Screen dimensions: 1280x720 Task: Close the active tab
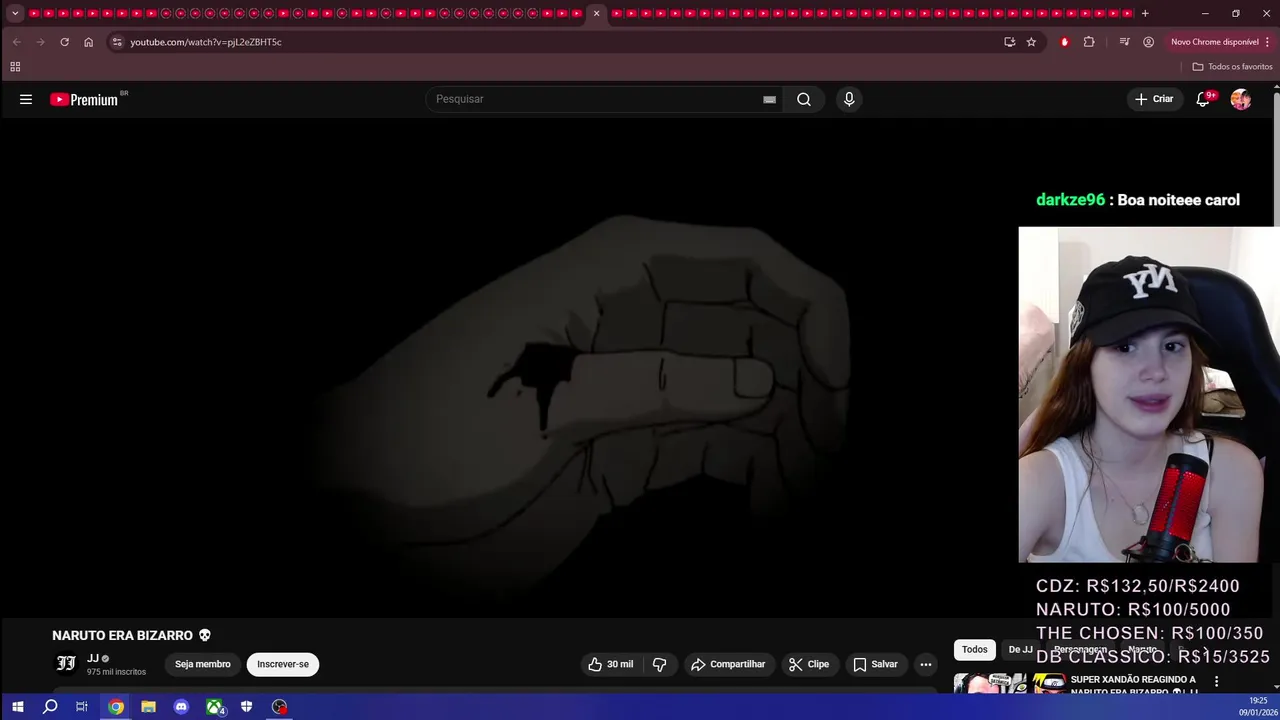pos(597,13)
